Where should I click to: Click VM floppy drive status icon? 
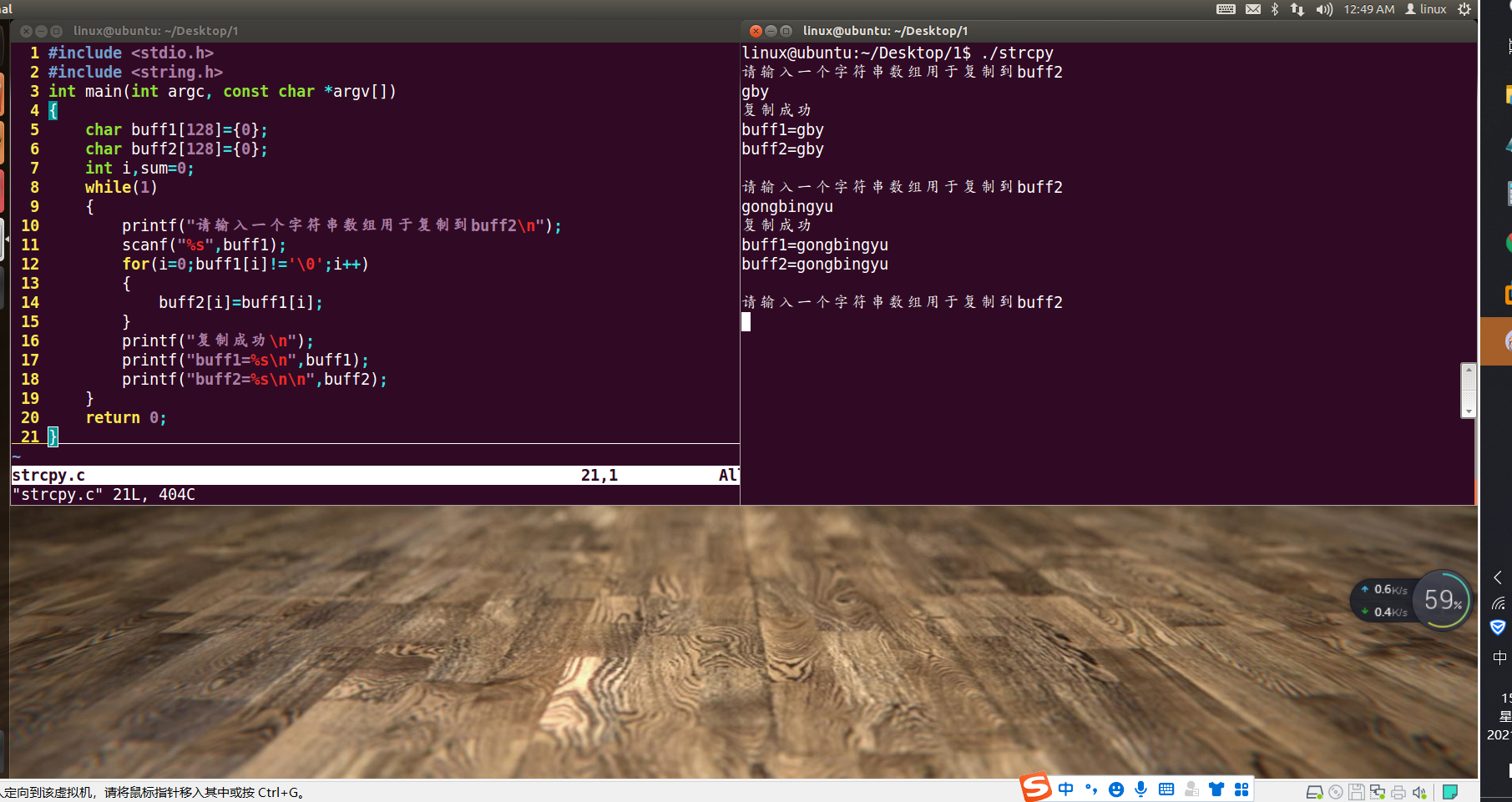pos(1357,792)
